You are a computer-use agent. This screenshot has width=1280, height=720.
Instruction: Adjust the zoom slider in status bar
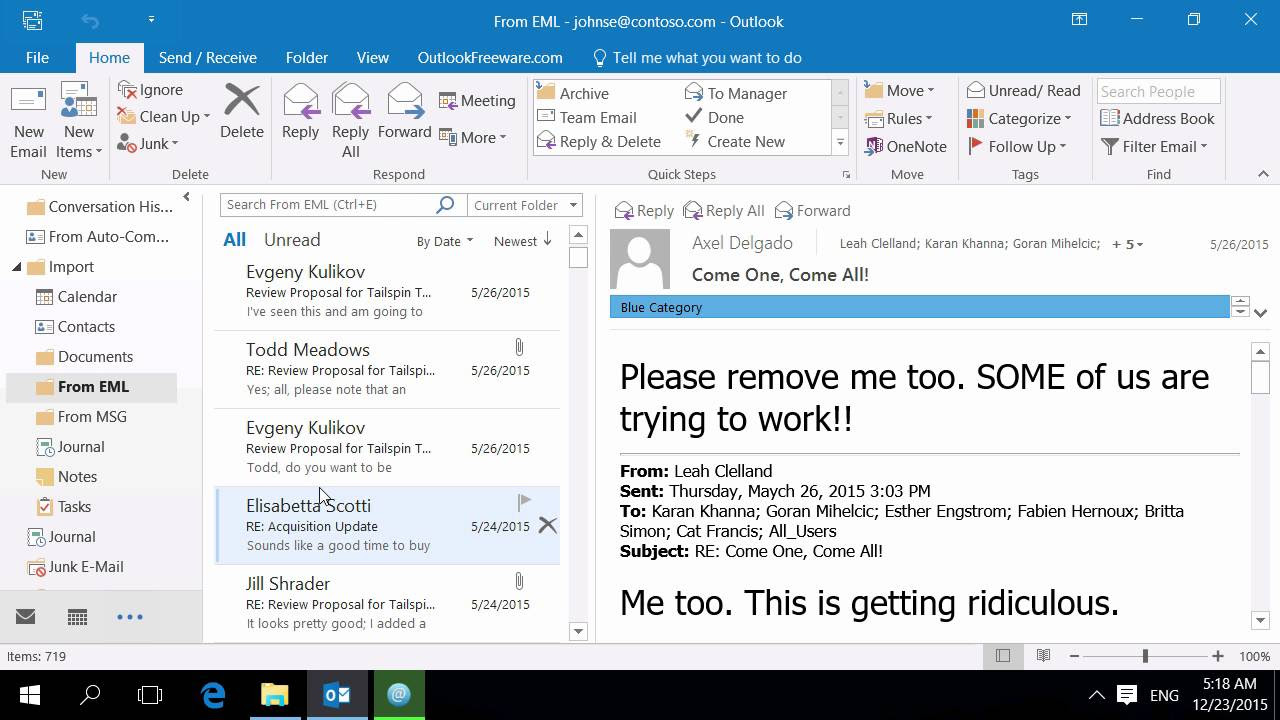coord(1145,656)
